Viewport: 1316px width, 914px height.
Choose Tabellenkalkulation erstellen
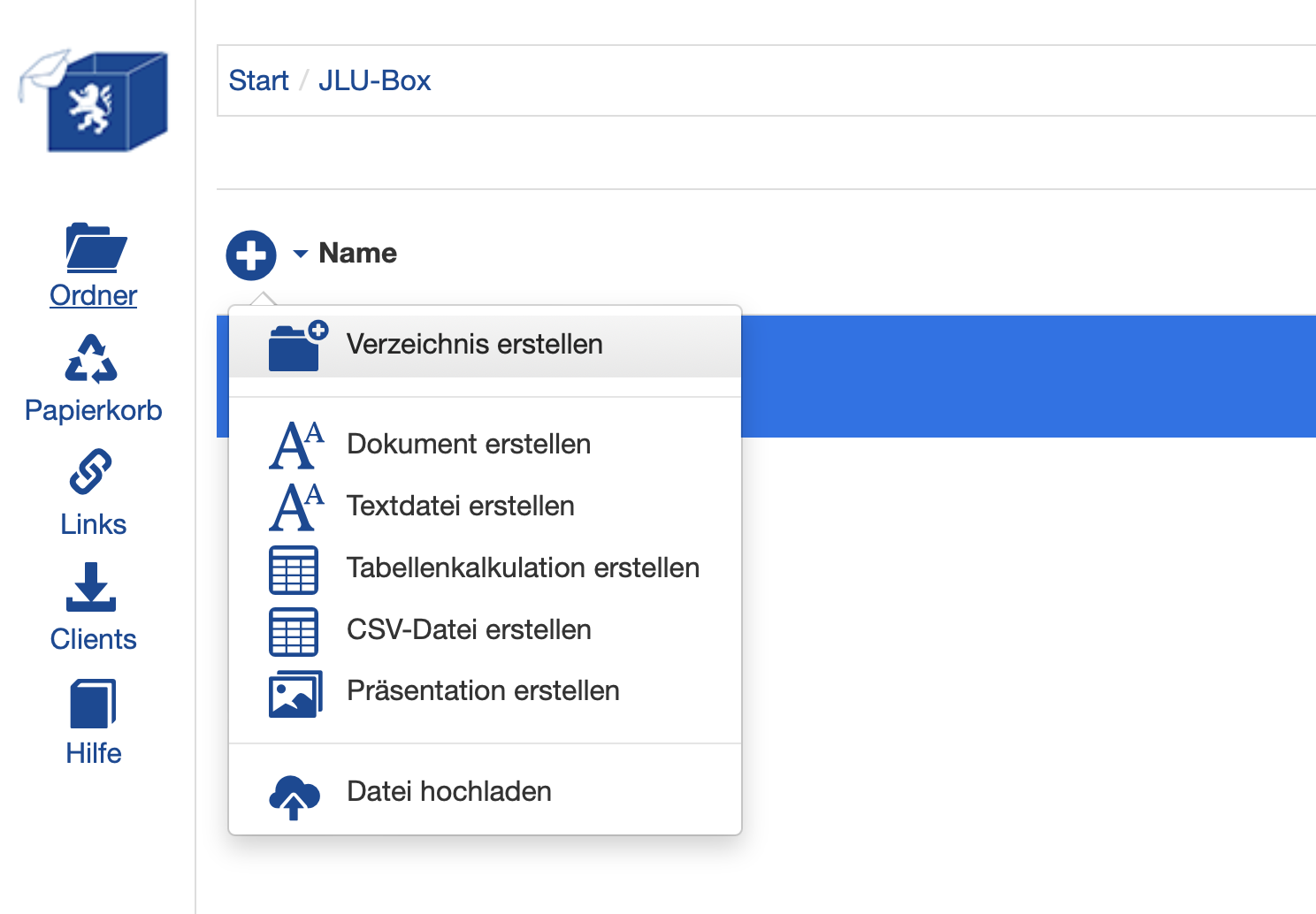[523, 567]
